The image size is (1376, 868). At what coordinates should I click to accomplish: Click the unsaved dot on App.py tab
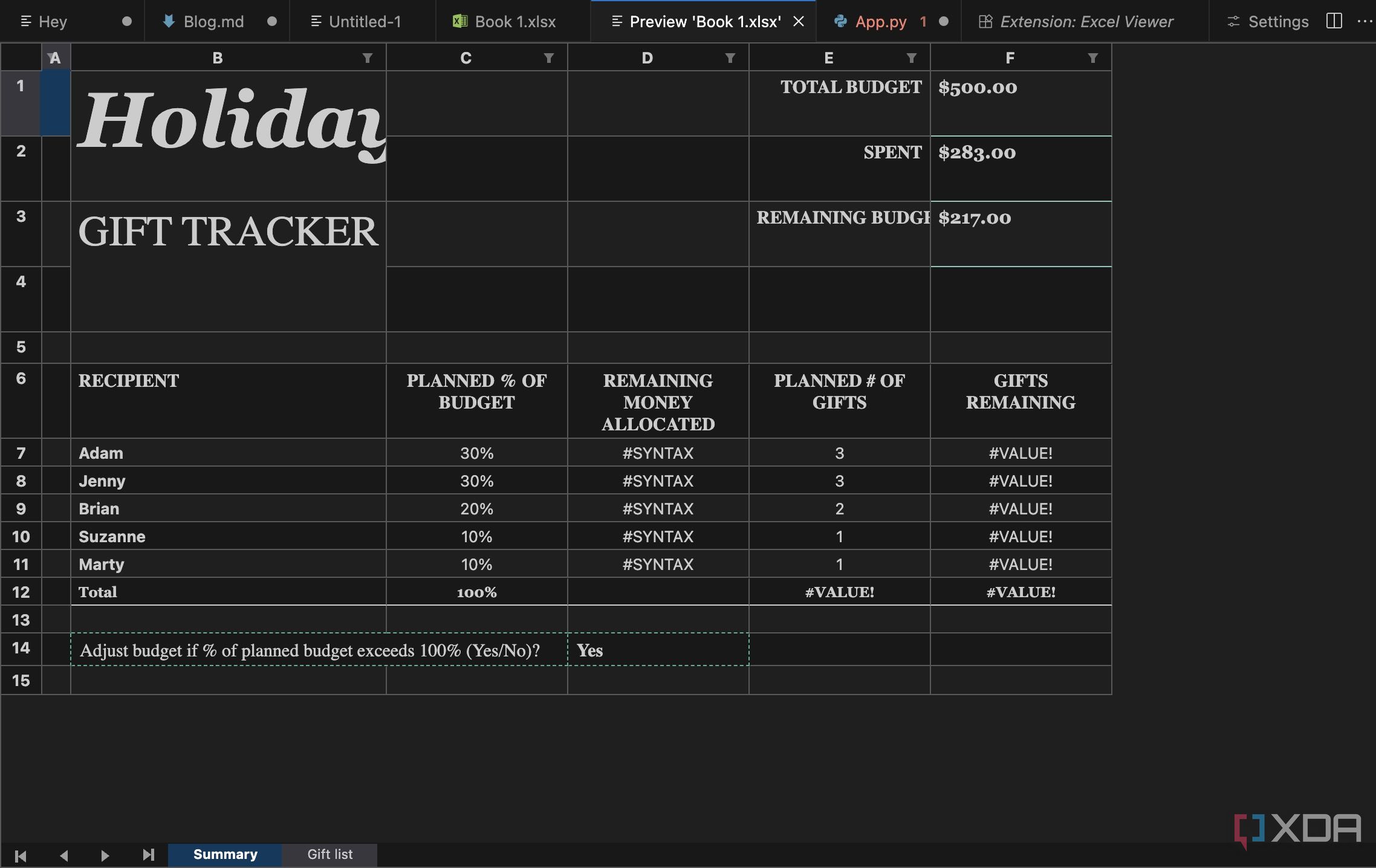(x=943, y=22)
